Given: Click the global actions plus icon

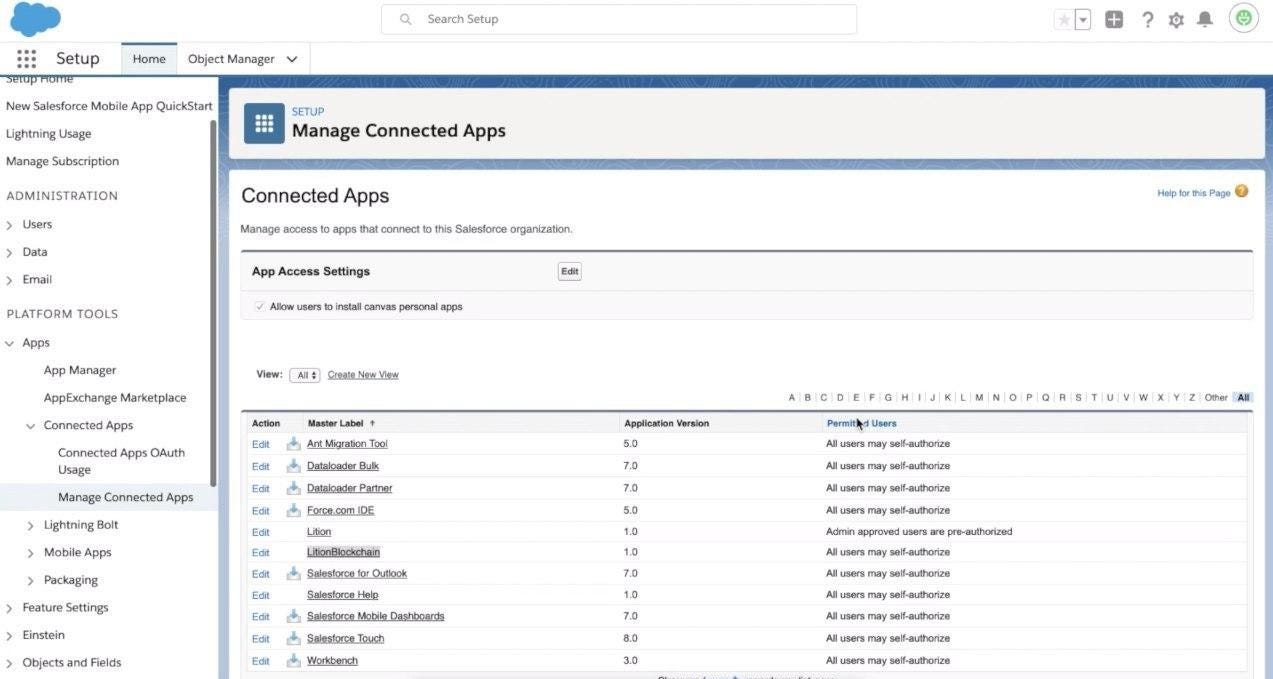Looking at the screenshot, I should (x=1114, y=19).
